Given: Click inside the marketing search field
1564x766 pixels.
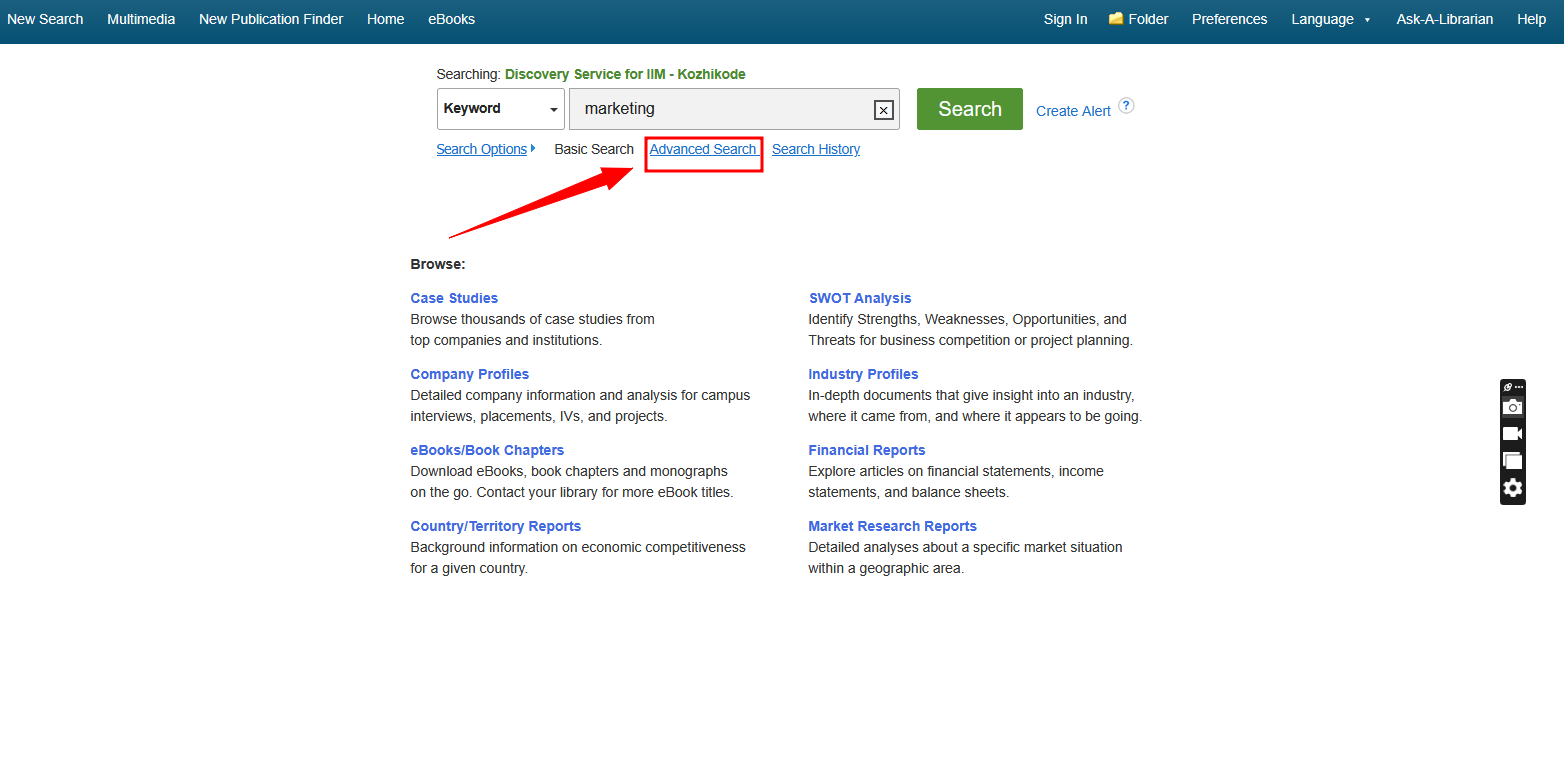Looking at the screenshot, I should 720,109.
